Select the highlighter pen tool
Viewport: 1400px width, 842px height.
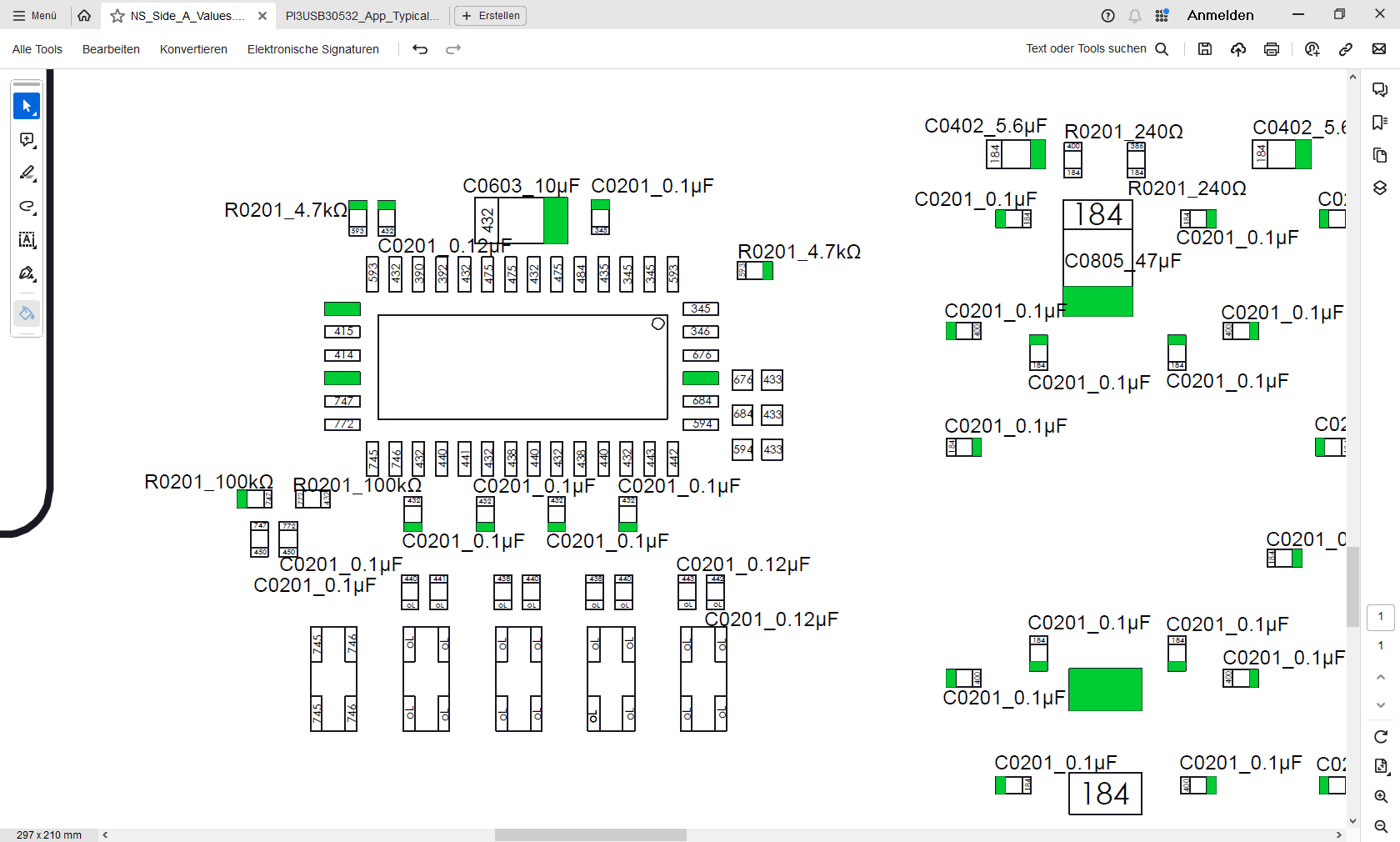click(27, 173)
